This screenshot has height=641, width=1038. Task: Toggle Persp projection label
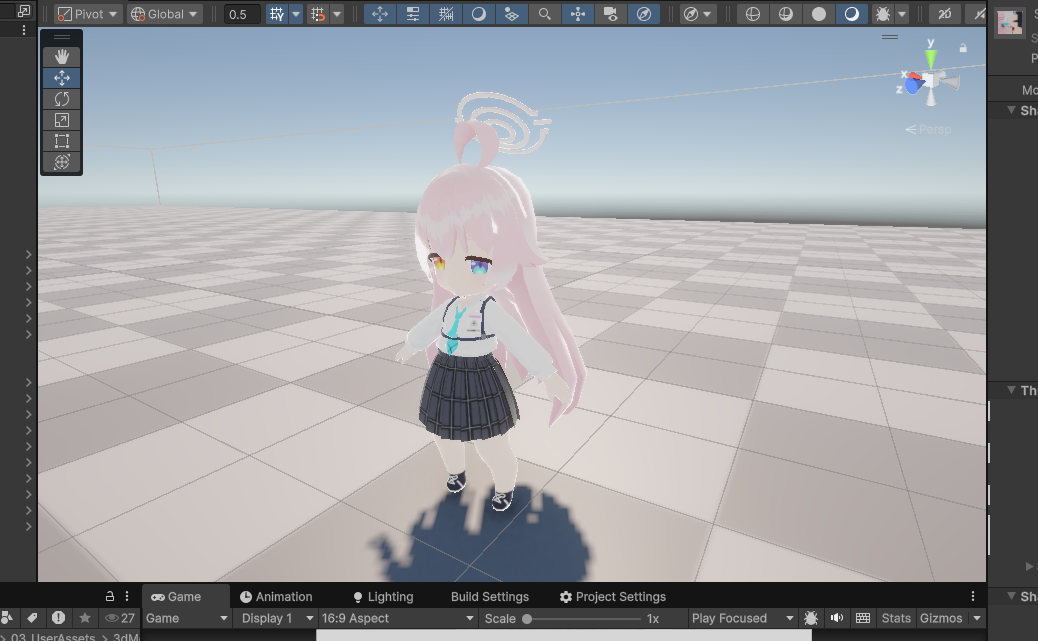(929, 129)
